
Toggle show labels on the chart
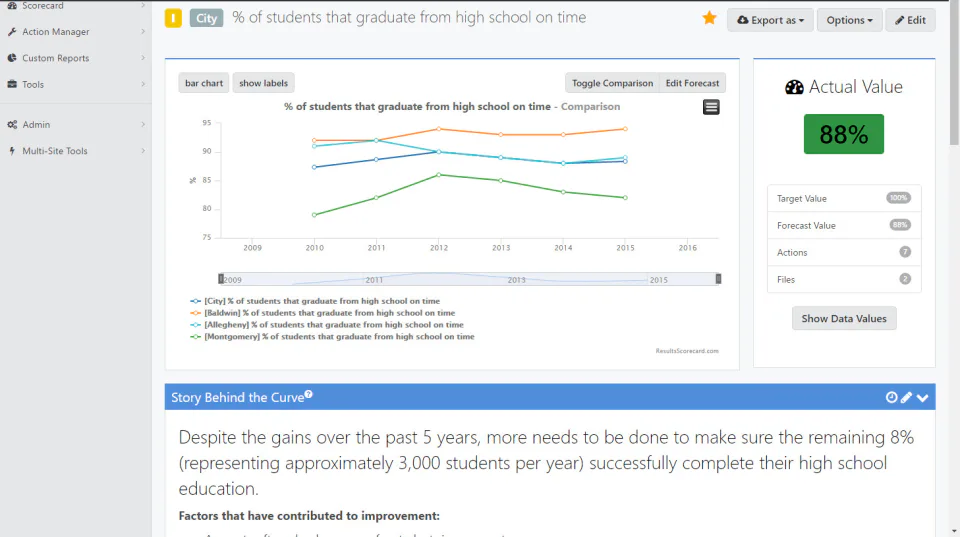pyautogui.click(x=263, y=83)
